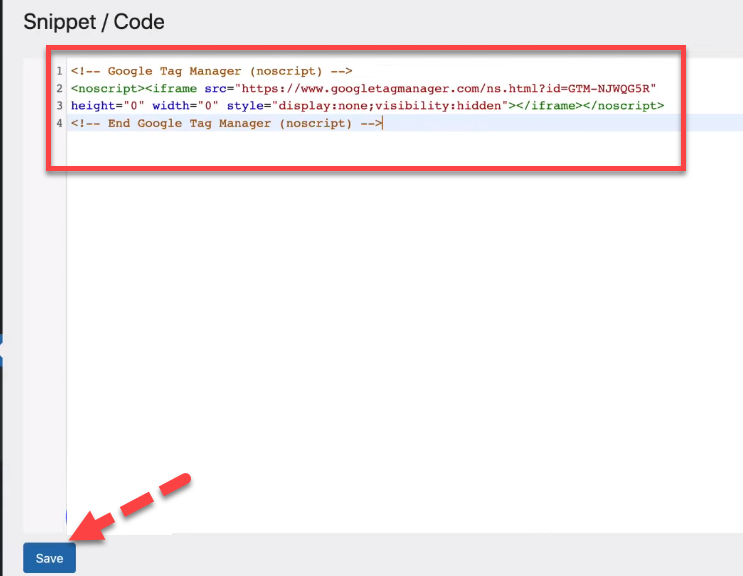Click the width="0" attribute text
Image resolution: width=743 pixels, height=576 pixels.
(x=185, y=106)
